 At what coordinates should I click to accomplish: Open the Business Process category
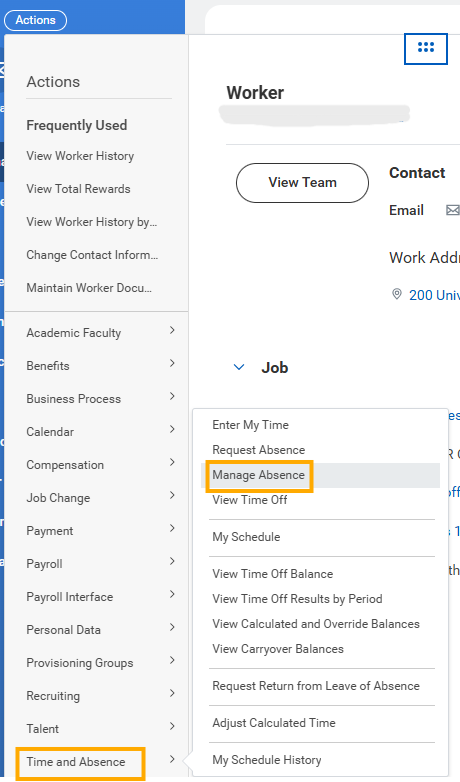click(x=74, y=399)
